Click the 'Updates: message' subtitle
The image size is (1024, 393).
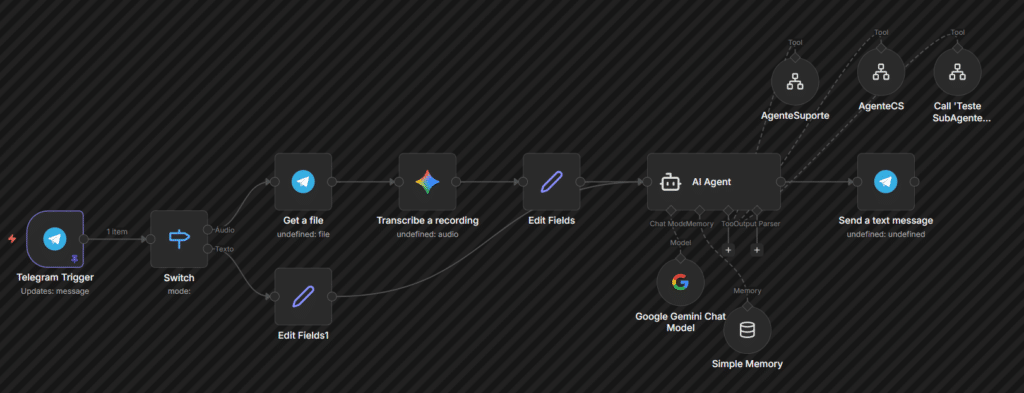click(55, 291)
